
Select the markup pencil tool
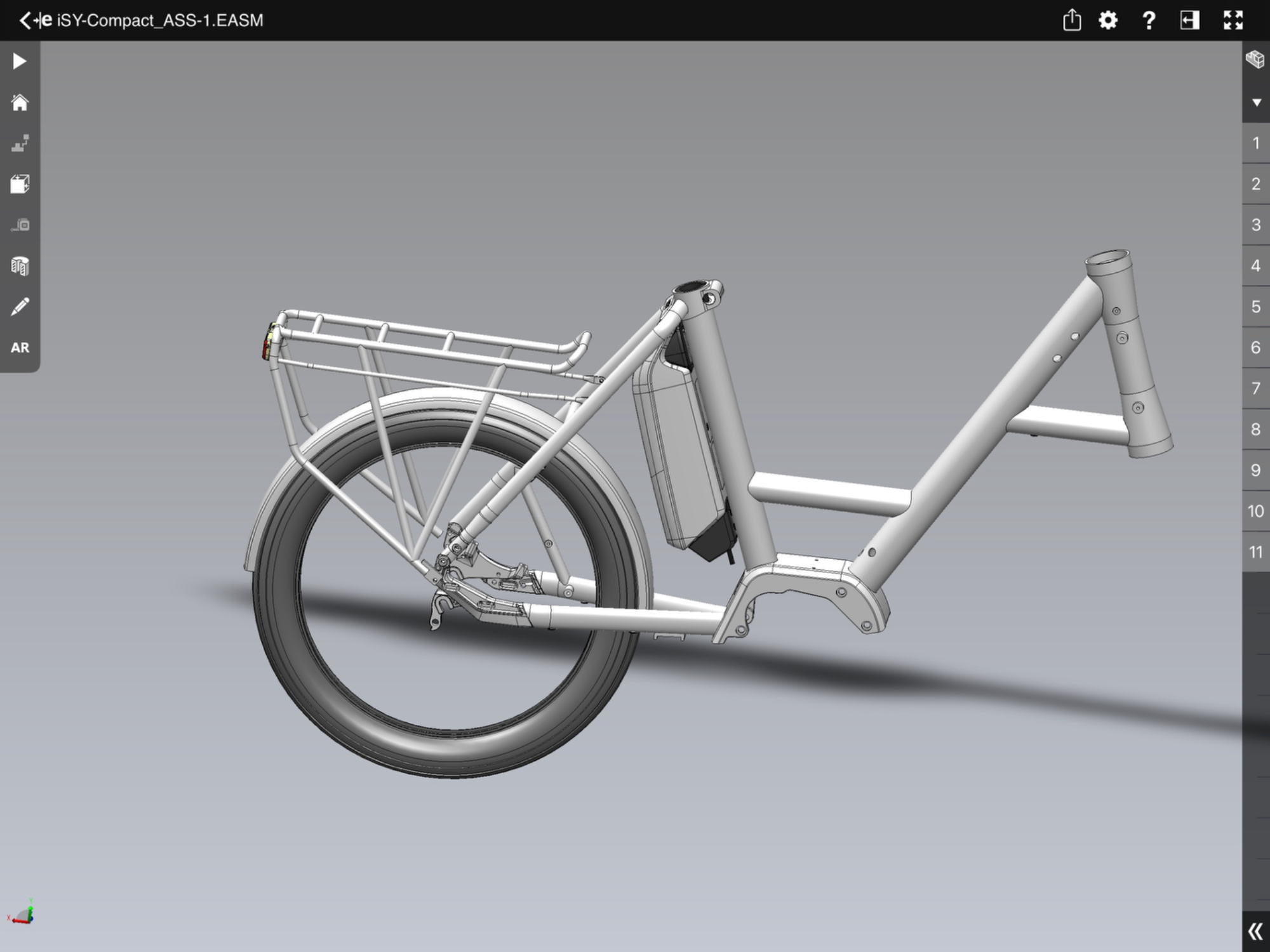tap(20, 307)
